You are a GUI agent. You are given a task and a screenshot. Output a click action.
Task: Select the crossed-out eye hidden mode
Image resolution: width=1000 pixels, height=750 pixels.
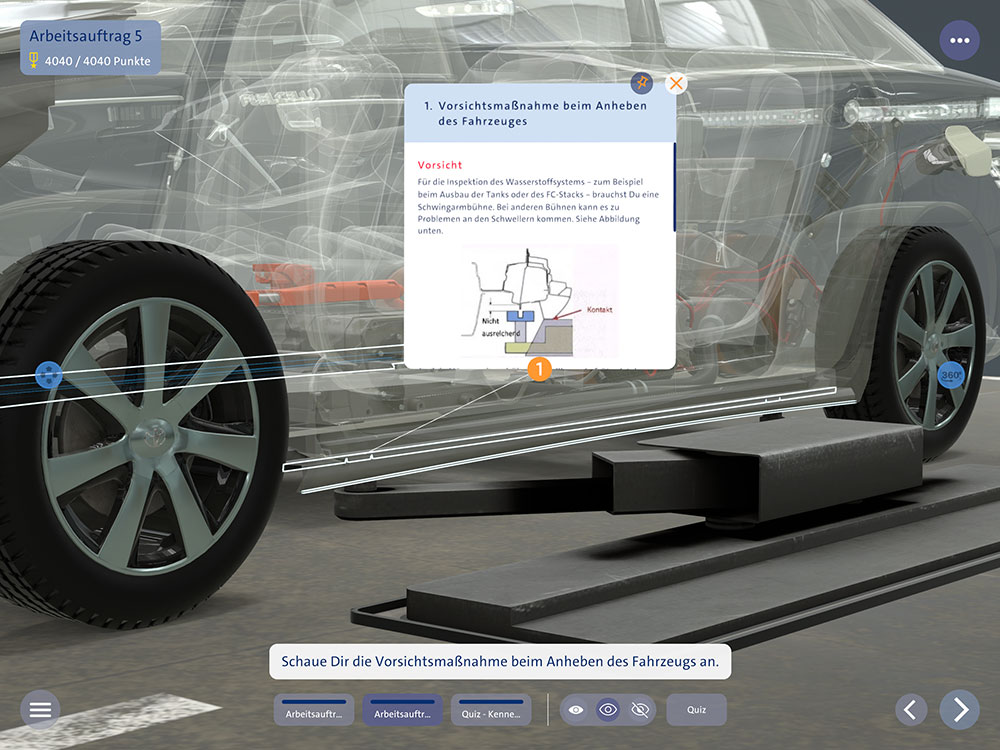640,710
